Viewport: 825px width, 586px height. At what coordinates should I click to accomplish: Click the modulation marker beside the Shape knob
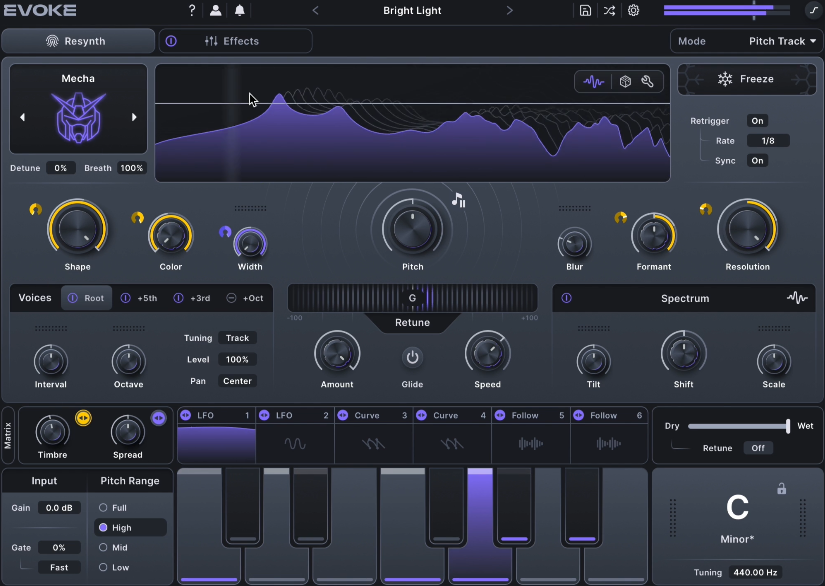(x=35, y=209)
